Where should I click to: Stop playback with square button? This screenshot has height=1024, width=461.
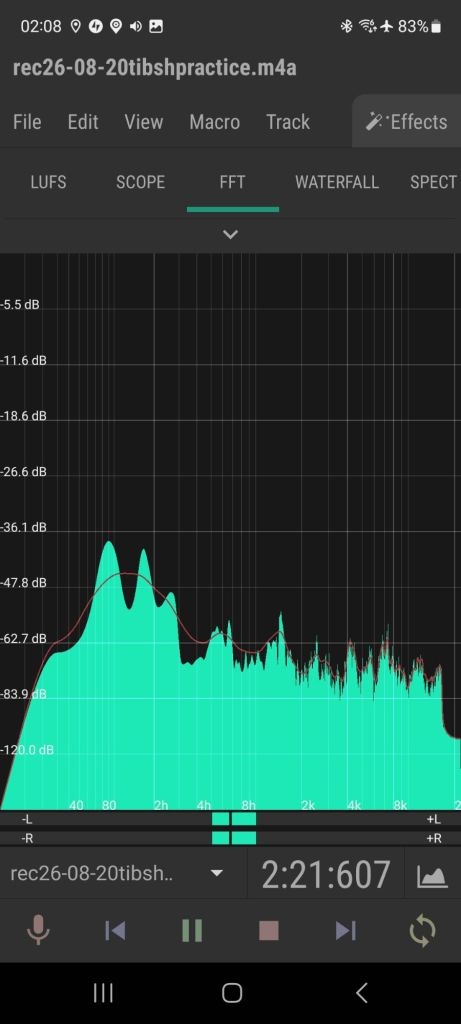click(x=269, y=930)
